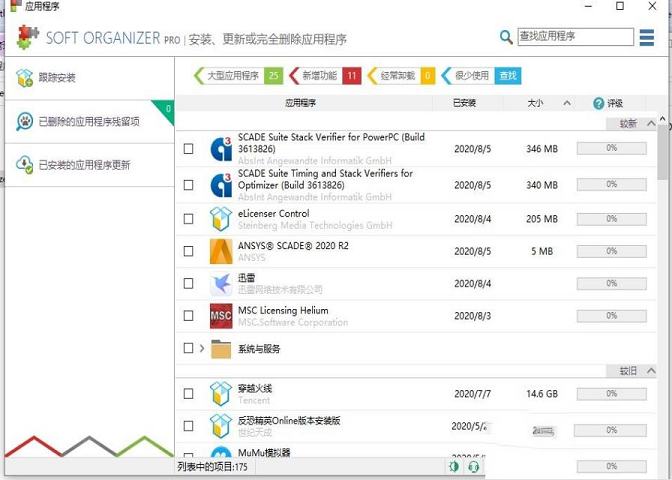
Task: Select 跟踪安装 in the sidebar
Action: (57, 78)
